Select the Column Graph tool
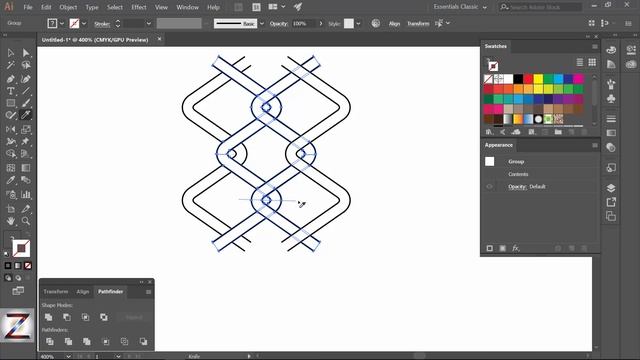 pos(26,195)
